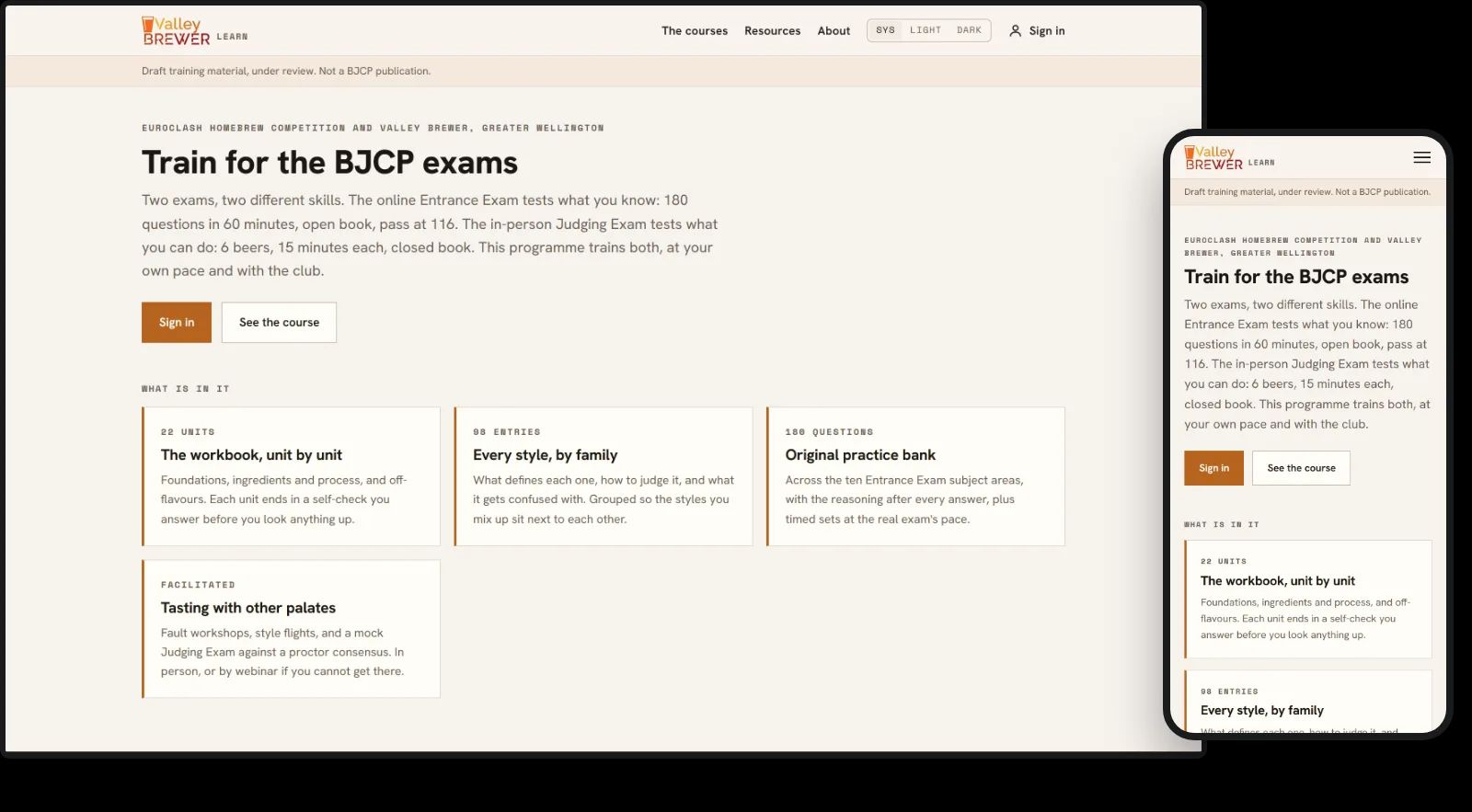Switch the theme to DARK
Screen dimensions: 1472x812
[969, 30]
